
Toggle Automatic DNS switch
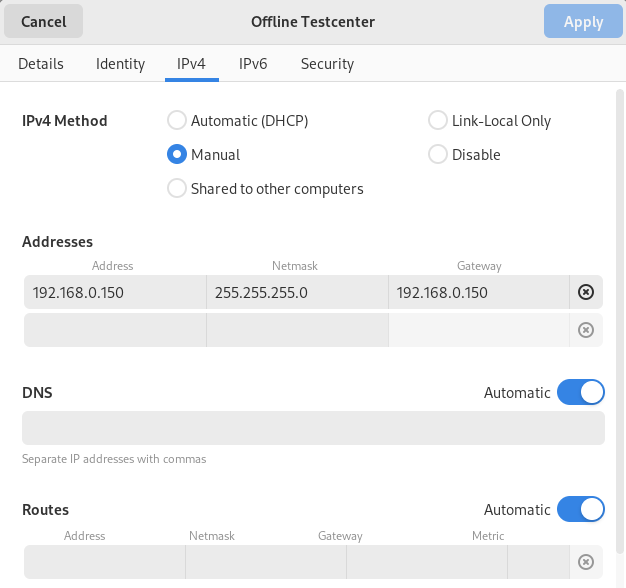click(580, 393)
